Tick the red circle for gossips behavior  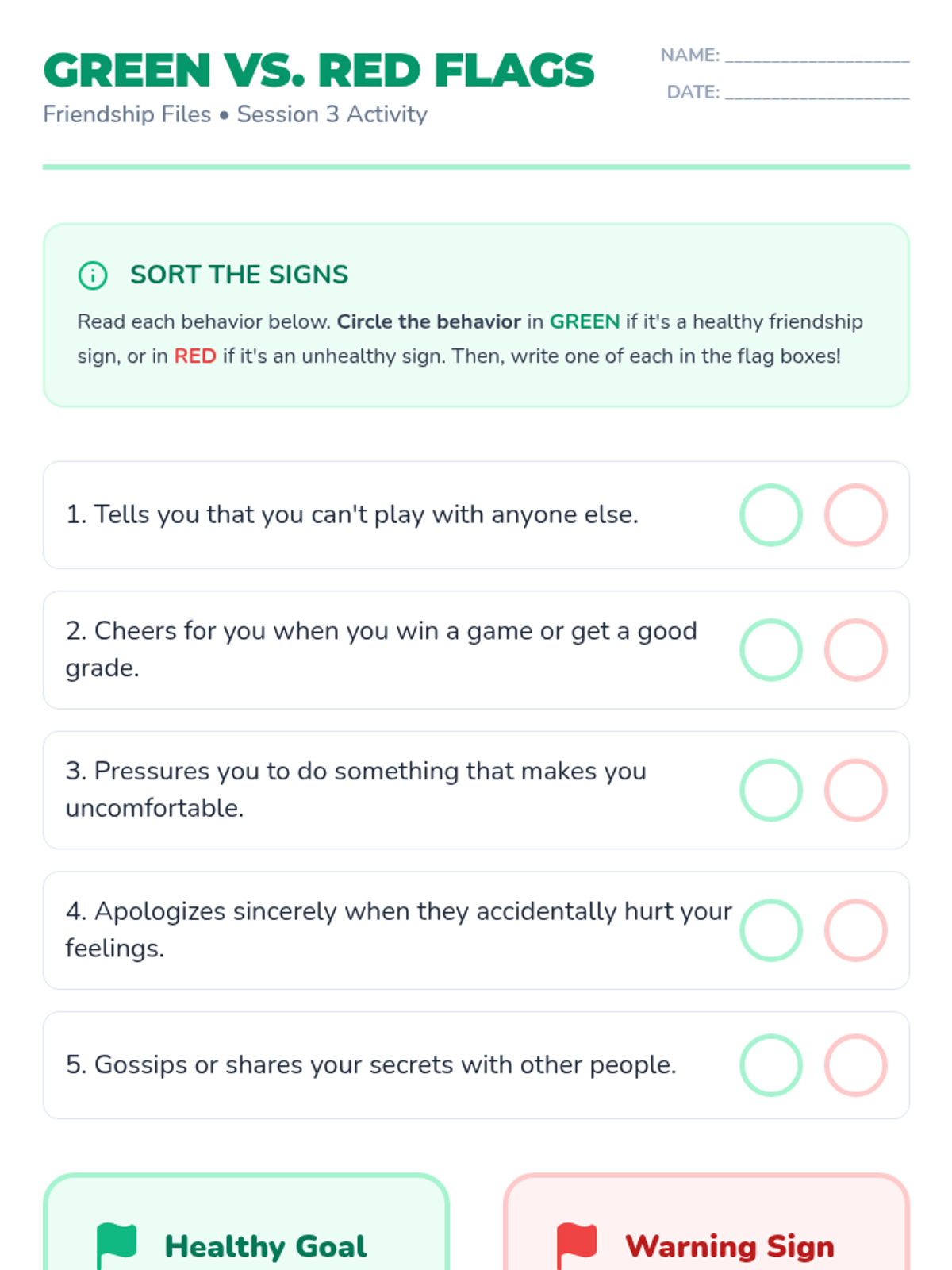[855, 1065]
